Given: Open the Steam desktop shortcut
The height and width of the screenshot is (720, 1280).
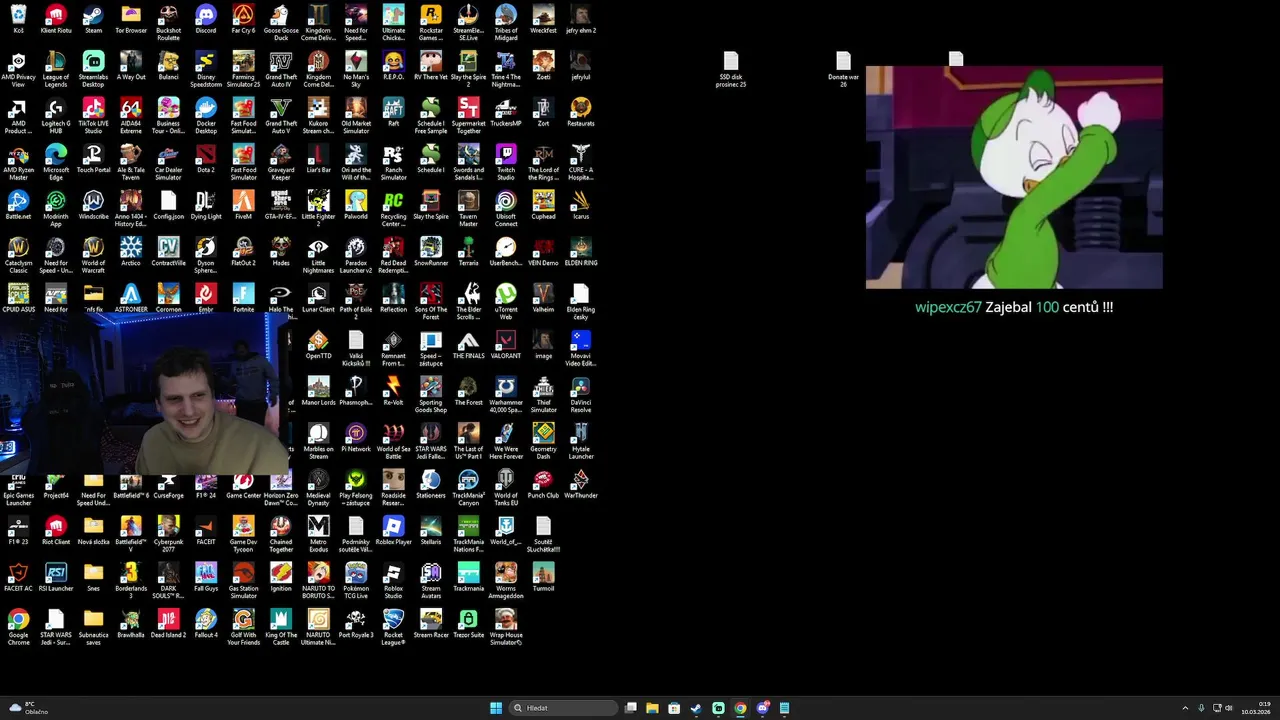Looking at the screenshot, I should (x=93, y=19).
